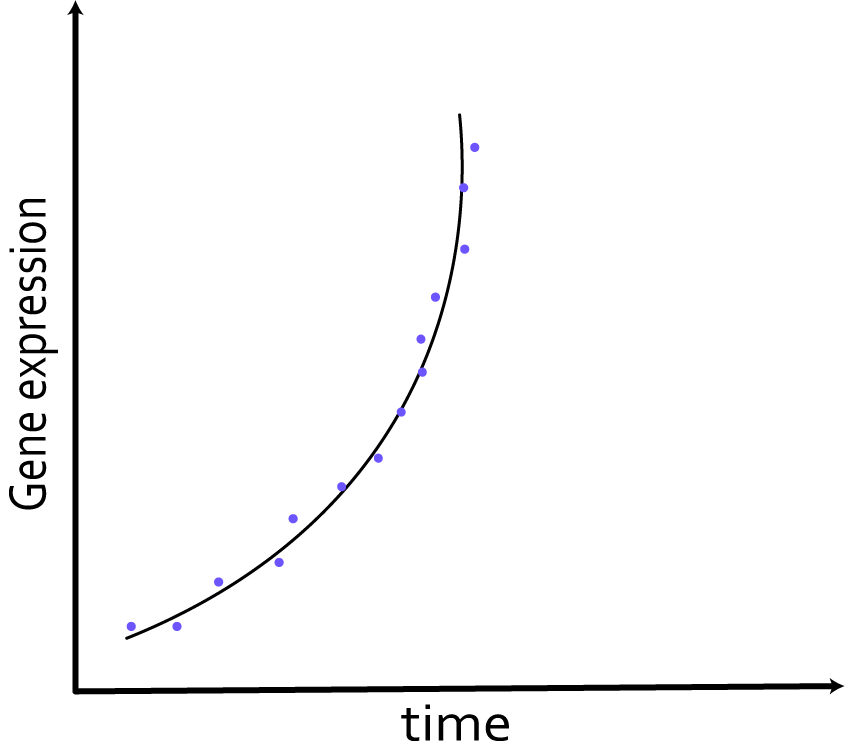The height and width of the screenshot is (741, 846).
Task: Select the third data point from the left
Action: point(218,582)
